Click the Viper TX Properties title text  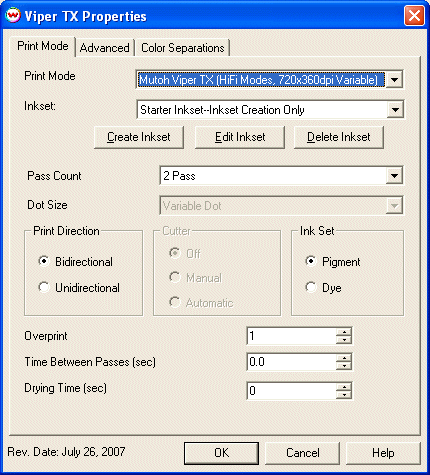pyautogui.click(x=86, y=16)
